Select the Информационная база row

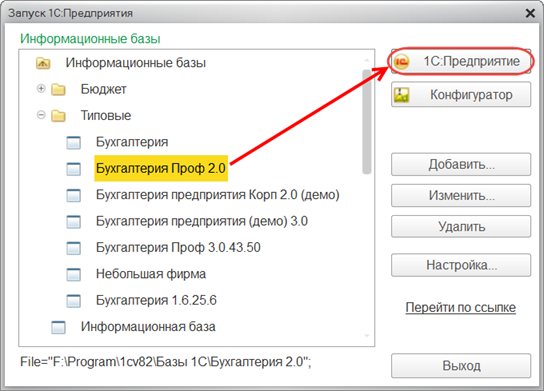(x=148, y=326)
